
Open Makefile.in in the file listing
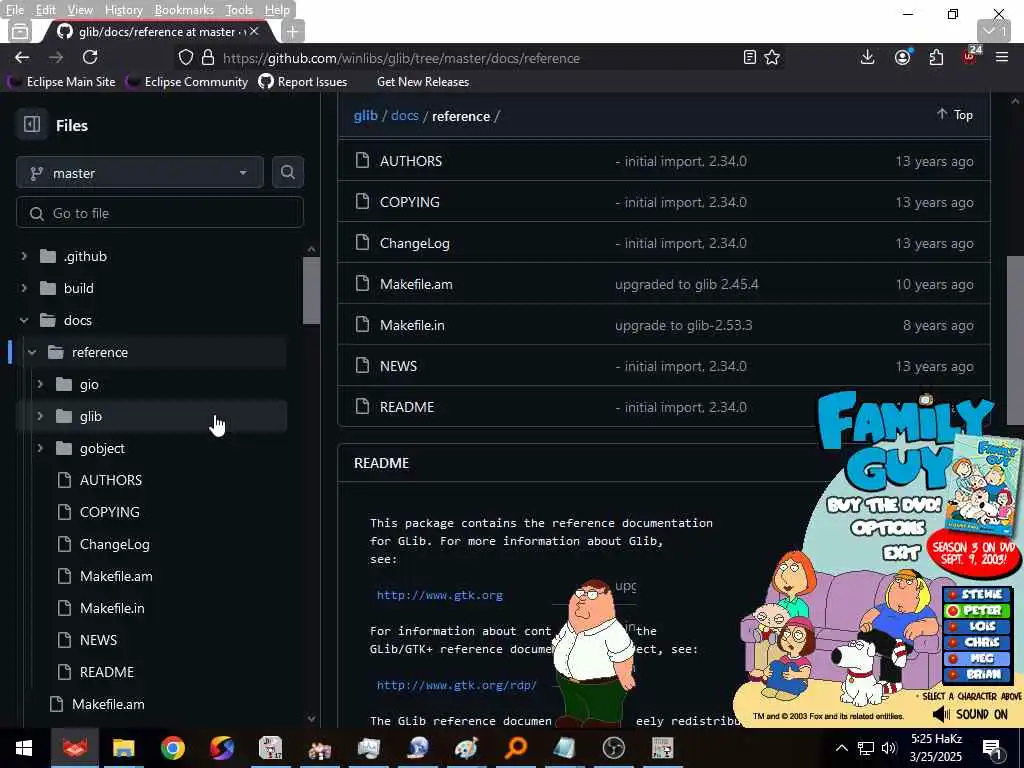coord(412,325)
